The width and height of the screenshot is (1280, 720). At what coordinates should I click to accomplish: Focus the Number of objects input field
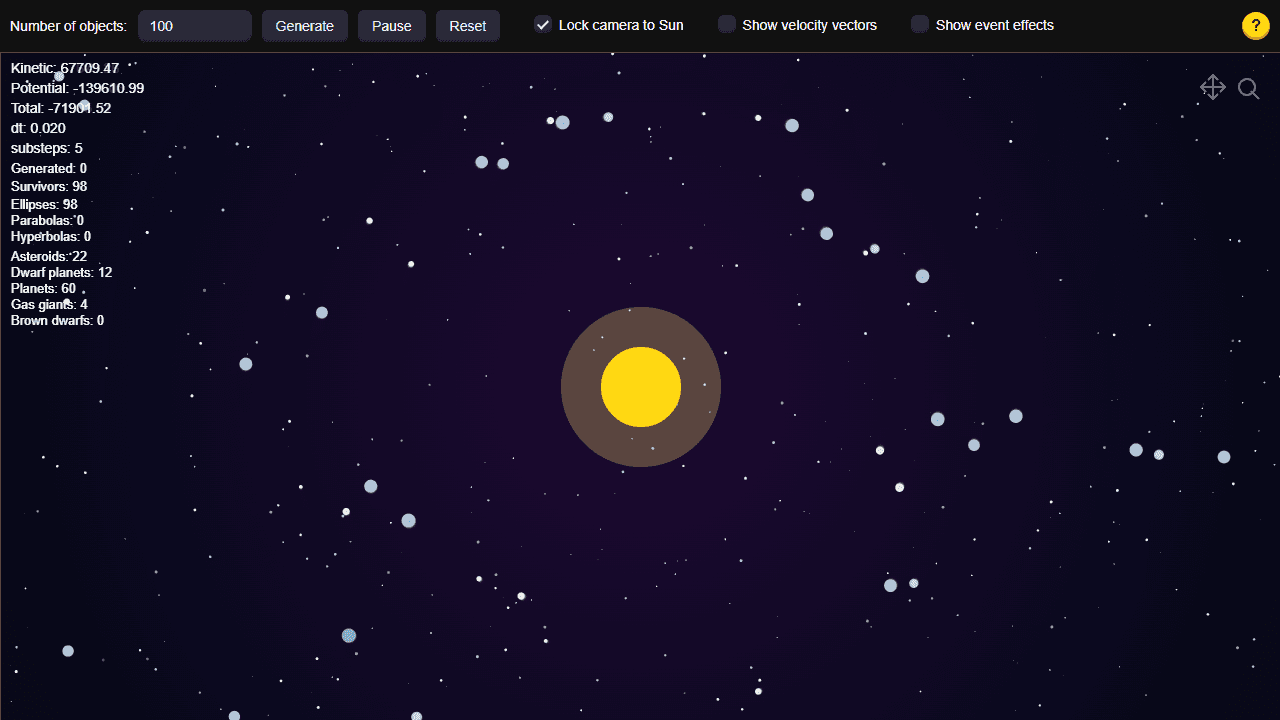(195, 26)
